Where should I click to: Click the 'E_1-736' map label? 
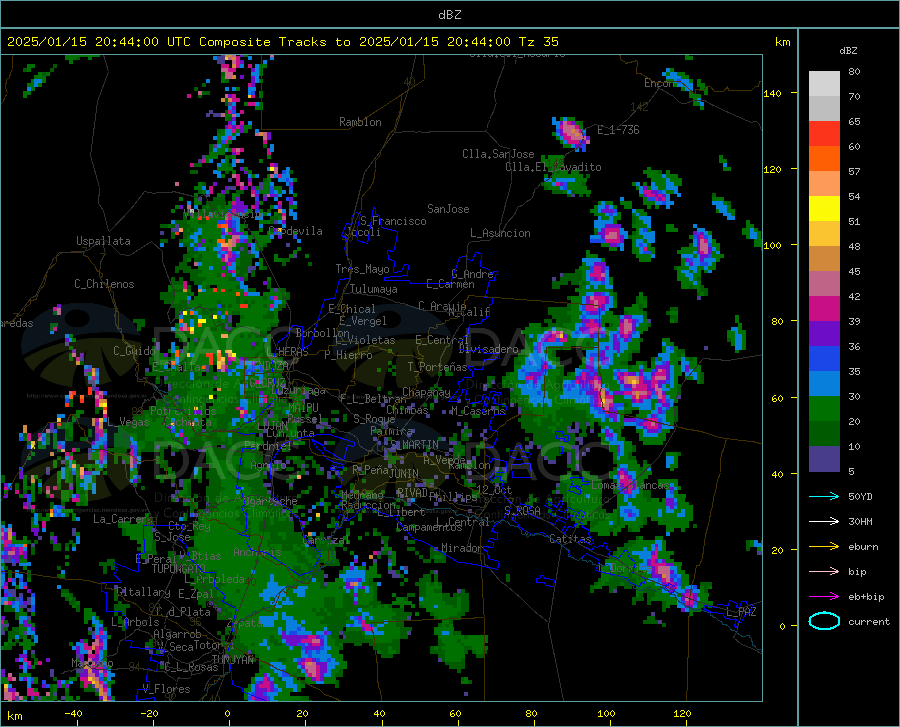618,130
